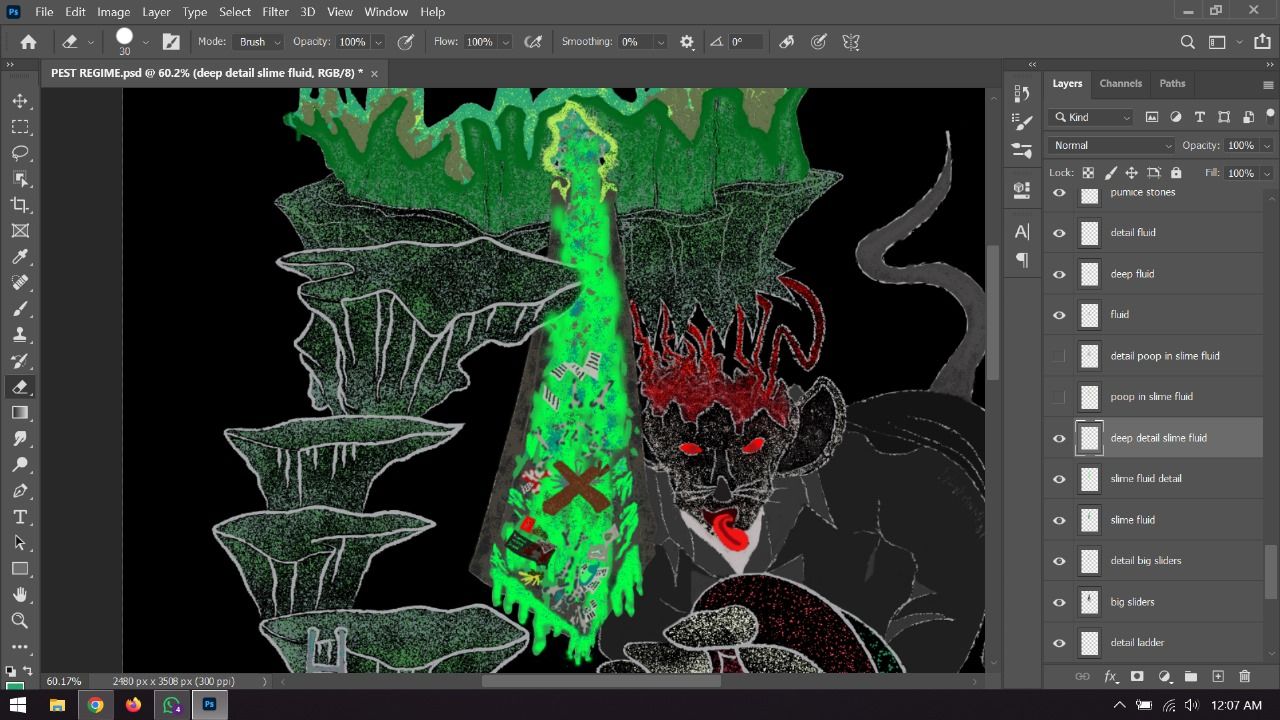Open Google Chrome from the taskbar
This screenshot has height=720, width=1280.
(x=95, y=705)
